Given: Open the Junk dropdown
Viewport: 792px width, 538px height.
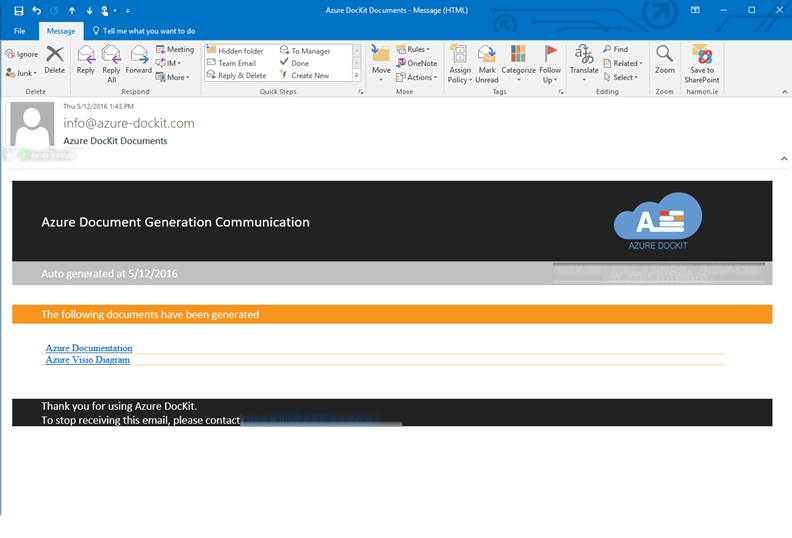Looking at the screenshot, I should (x=21, y=73).
